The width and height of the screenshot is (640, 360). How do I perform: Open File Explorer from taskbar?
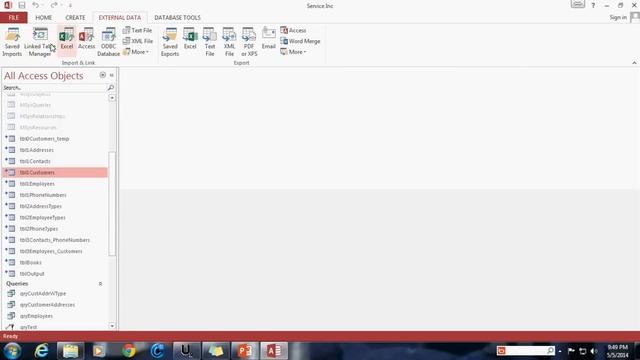click(x=71, y=351)
